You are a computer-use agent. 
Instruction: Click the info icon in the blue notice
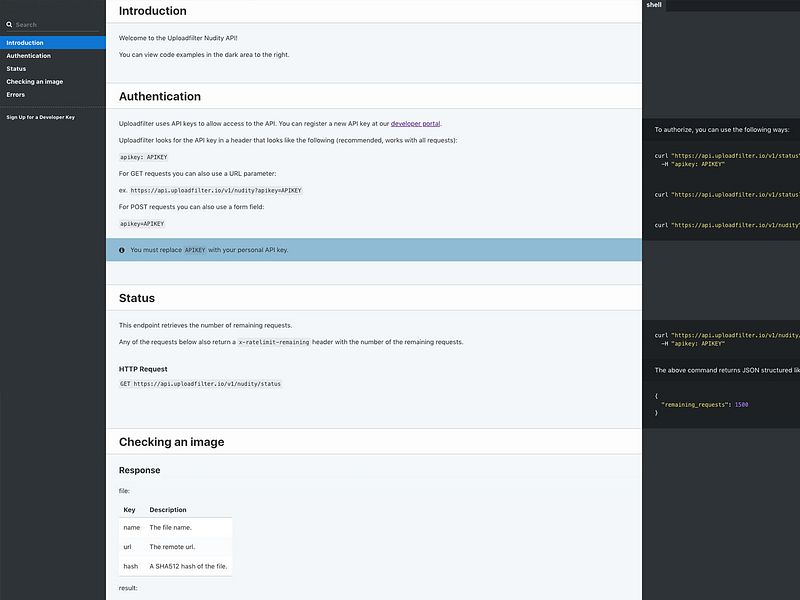(121, 250)
